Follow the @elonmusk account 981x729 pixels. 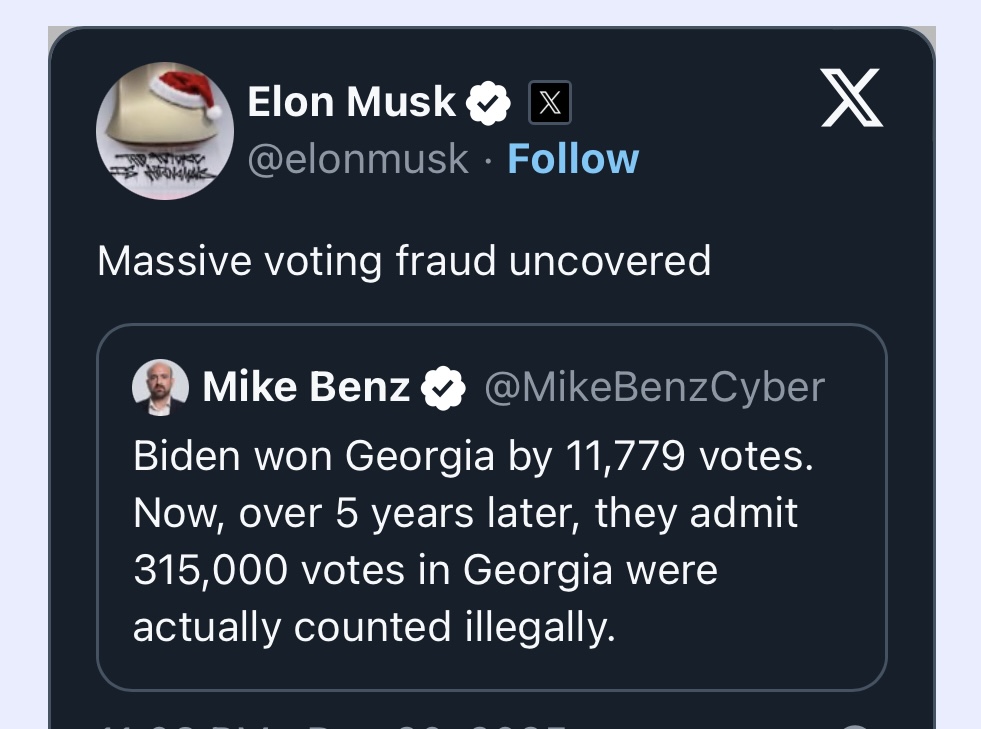coord(573,159)
